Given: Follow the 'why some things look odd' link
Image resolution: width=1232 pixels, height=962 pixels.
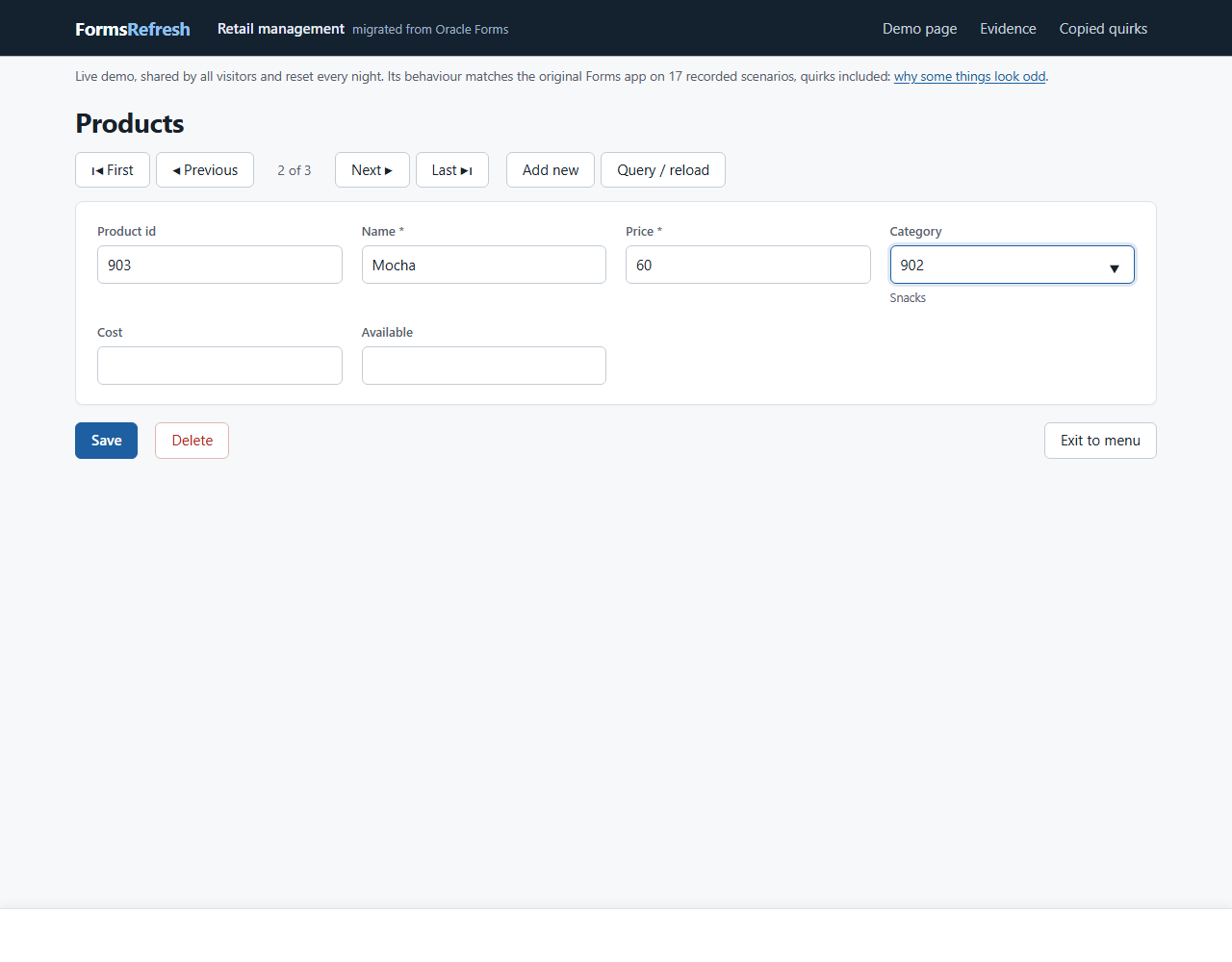Looking at the screenshot, I should (969, 76).
